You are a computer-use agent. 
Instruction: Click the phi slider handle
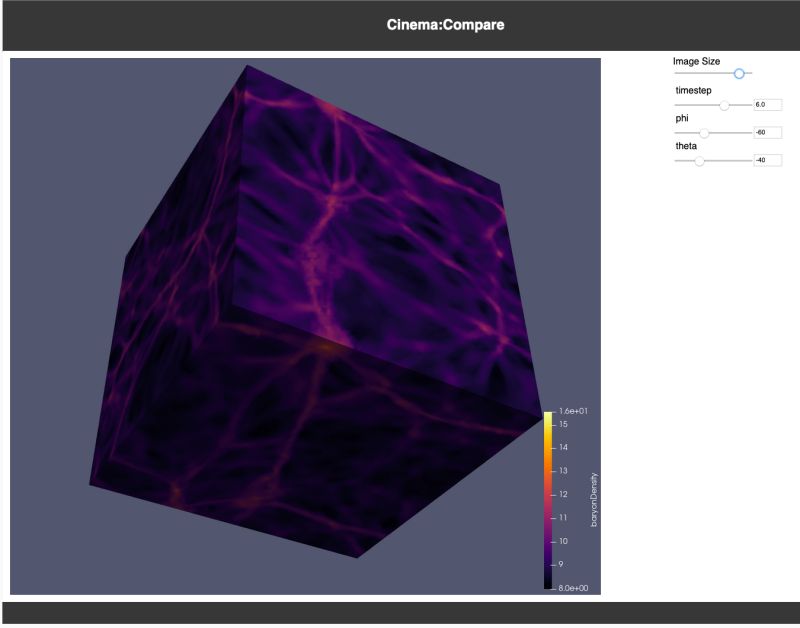point(704,132)
